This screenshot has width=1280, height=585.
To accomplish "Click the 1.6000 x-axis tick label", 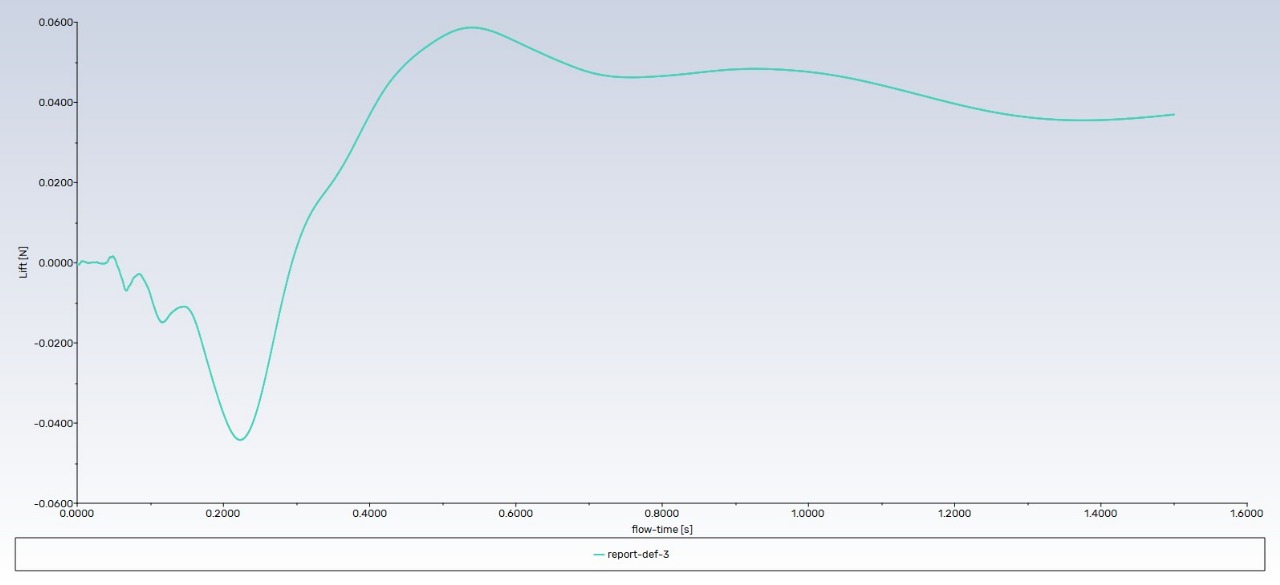I will (1246, 514).
